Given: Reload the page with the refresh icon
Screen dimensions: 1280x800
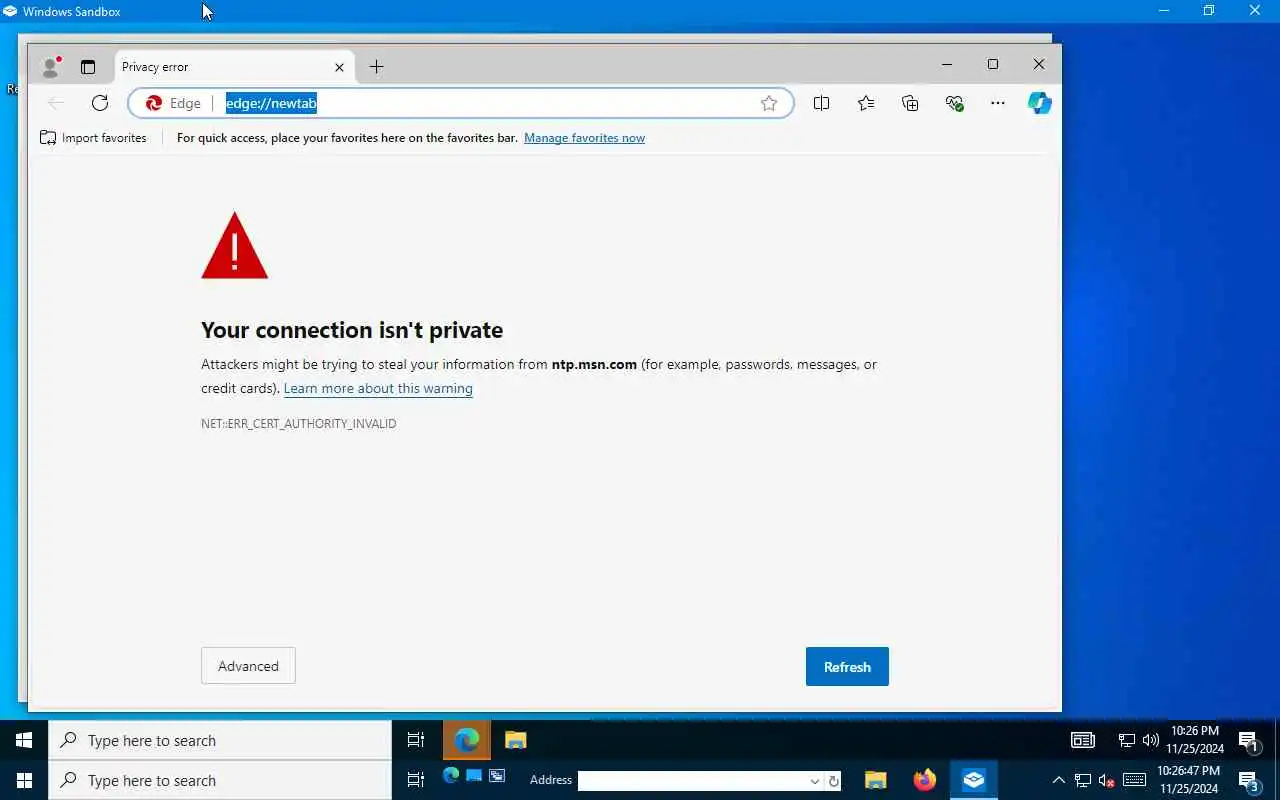Looking at the screenshot, I should pyautogui.click(x=100, y=103).
